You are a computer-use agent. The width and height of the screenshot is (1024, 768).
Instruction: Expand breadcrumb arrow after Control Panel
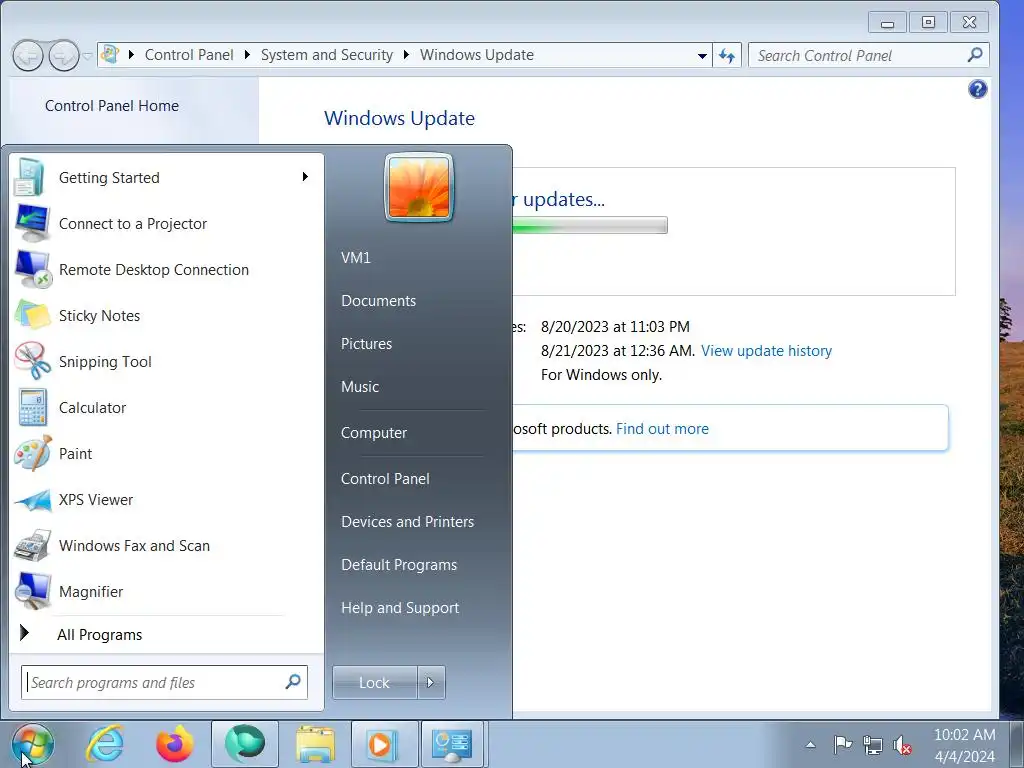click(x=247, y=55)
